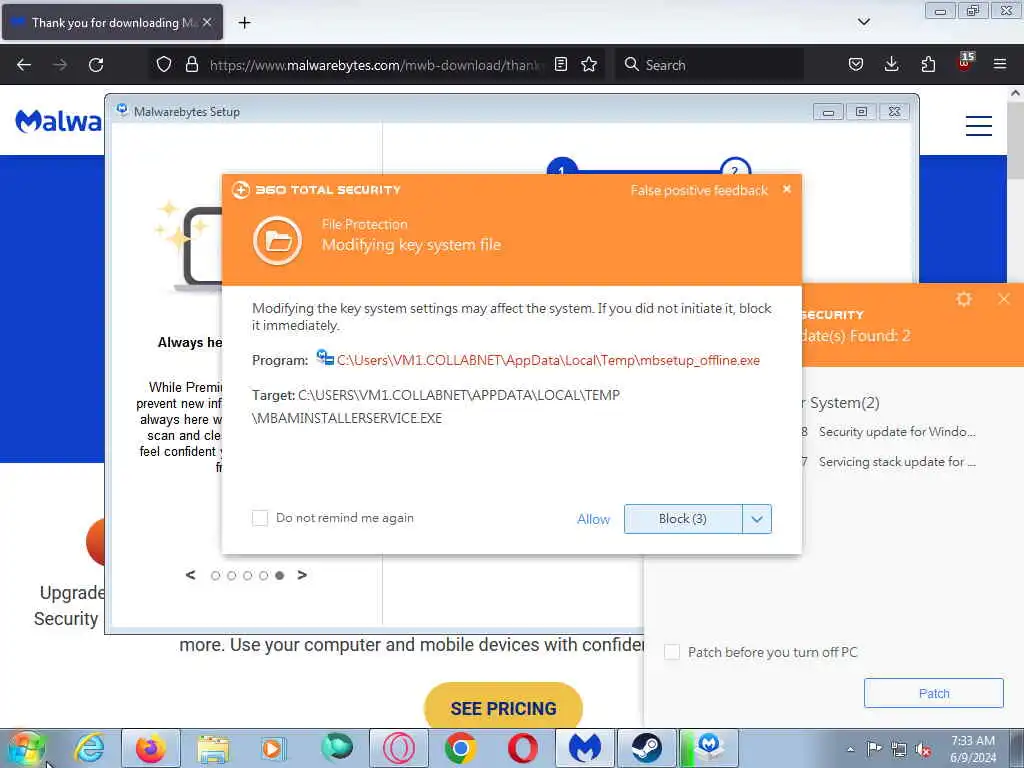Go to next Malwarebytes setup slide
The width and height of the screenshot is (1024, 768).
302,575
